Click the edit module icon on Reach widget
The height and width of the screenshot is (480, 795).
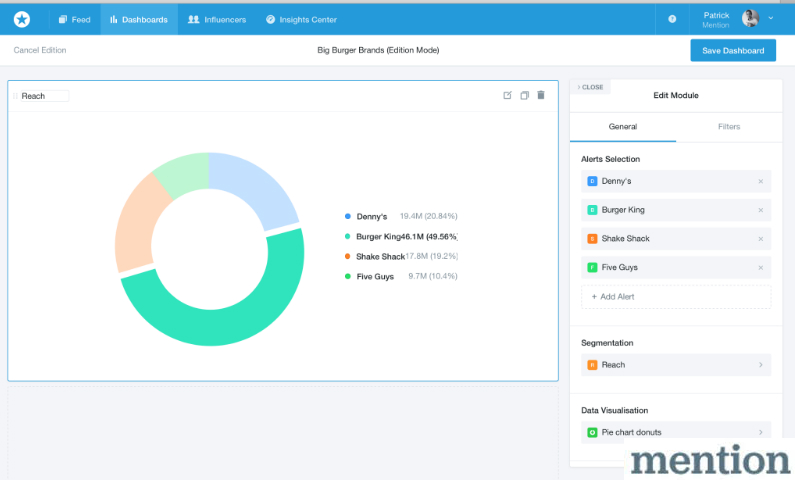pos(507,96)
